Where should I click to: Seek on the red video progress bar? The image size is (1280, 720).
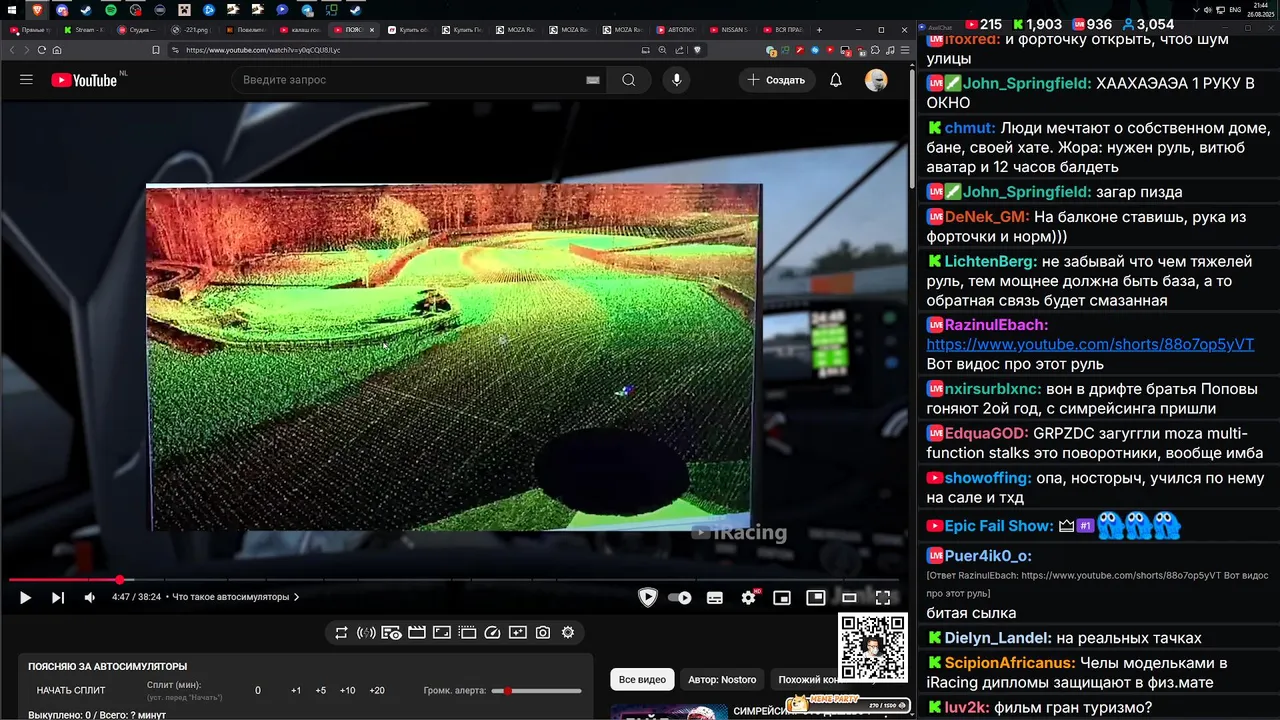[x=454, y=580]
